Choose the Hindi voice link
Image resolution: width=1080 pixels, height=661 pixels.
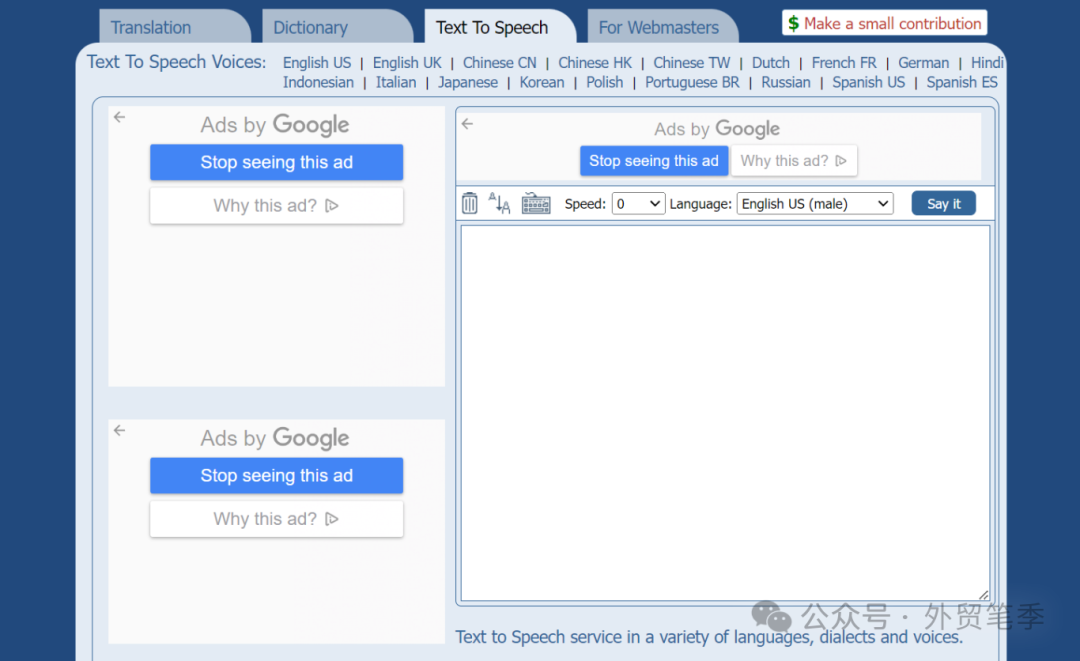pos(987,63)
